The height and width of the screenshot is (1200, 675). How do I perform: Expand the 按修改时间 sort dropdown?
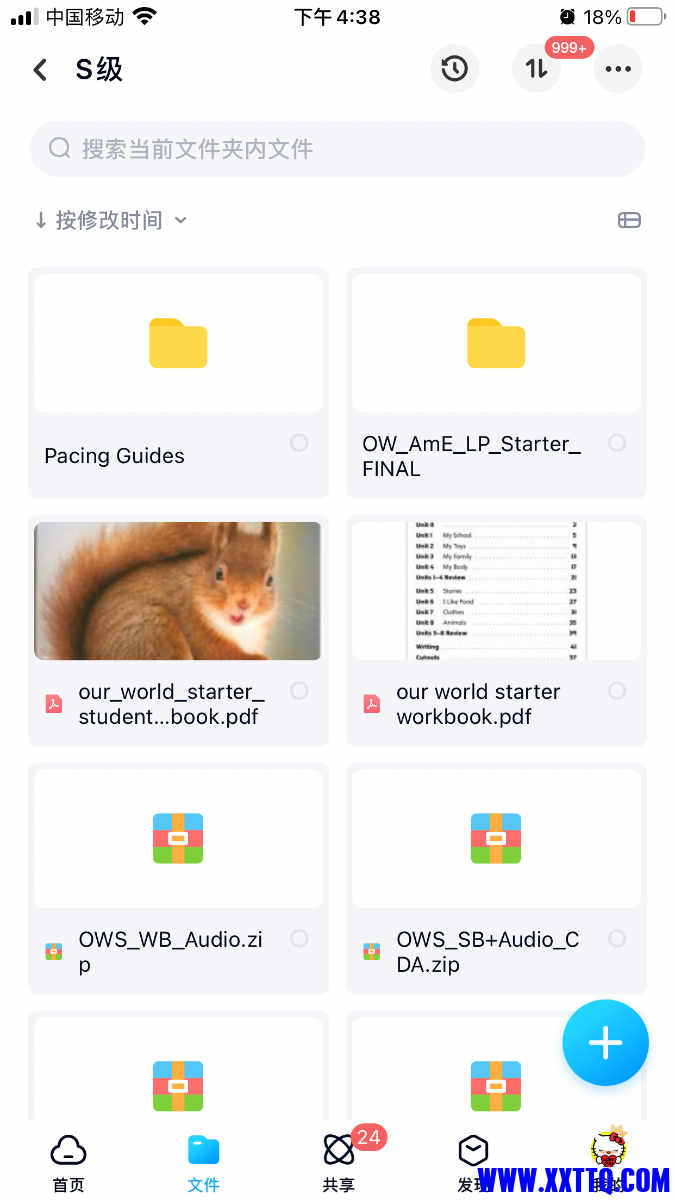tap(110, 220)
